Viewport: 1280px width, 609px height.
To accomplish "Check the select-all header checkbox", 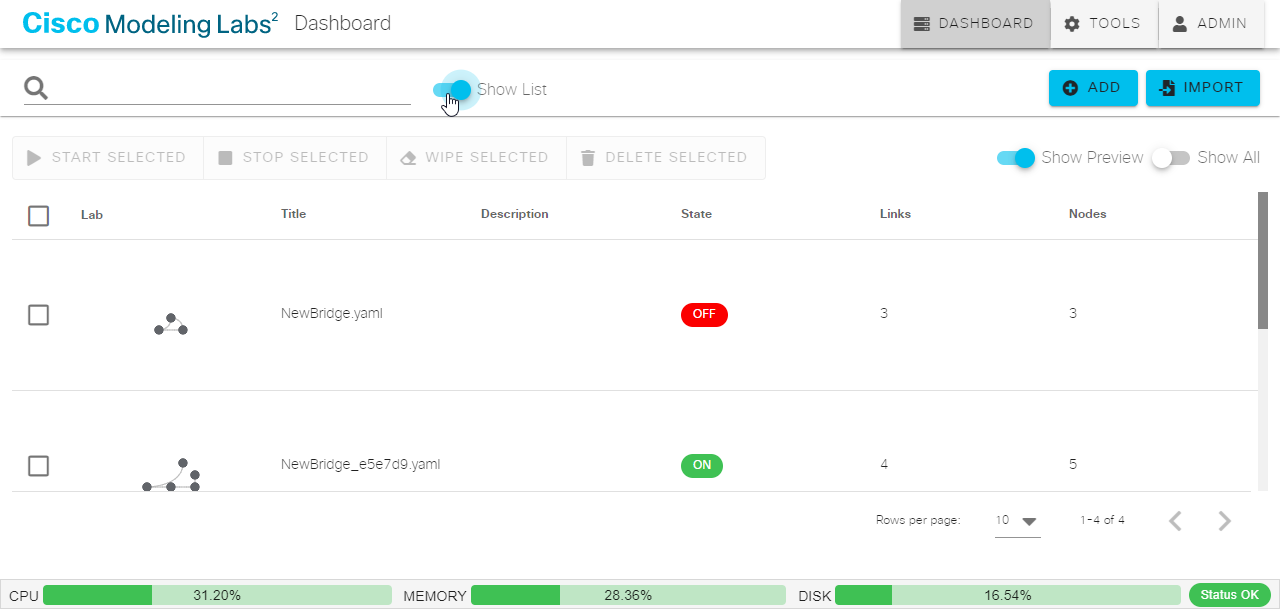I will click(x=38, y=215).
